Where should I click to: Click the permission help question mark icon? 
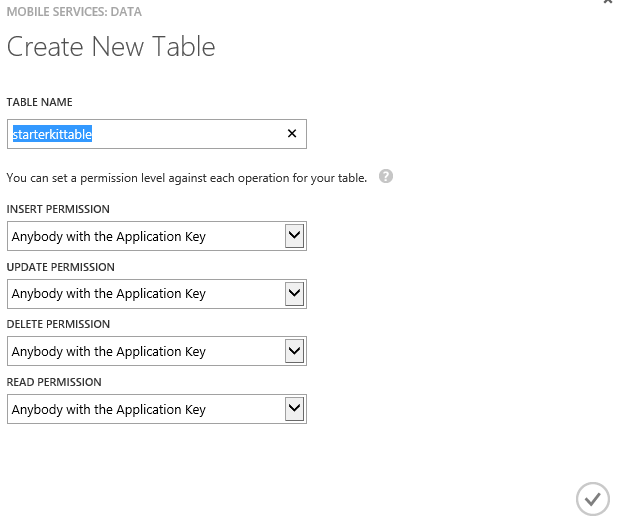[x=386, y=176]
